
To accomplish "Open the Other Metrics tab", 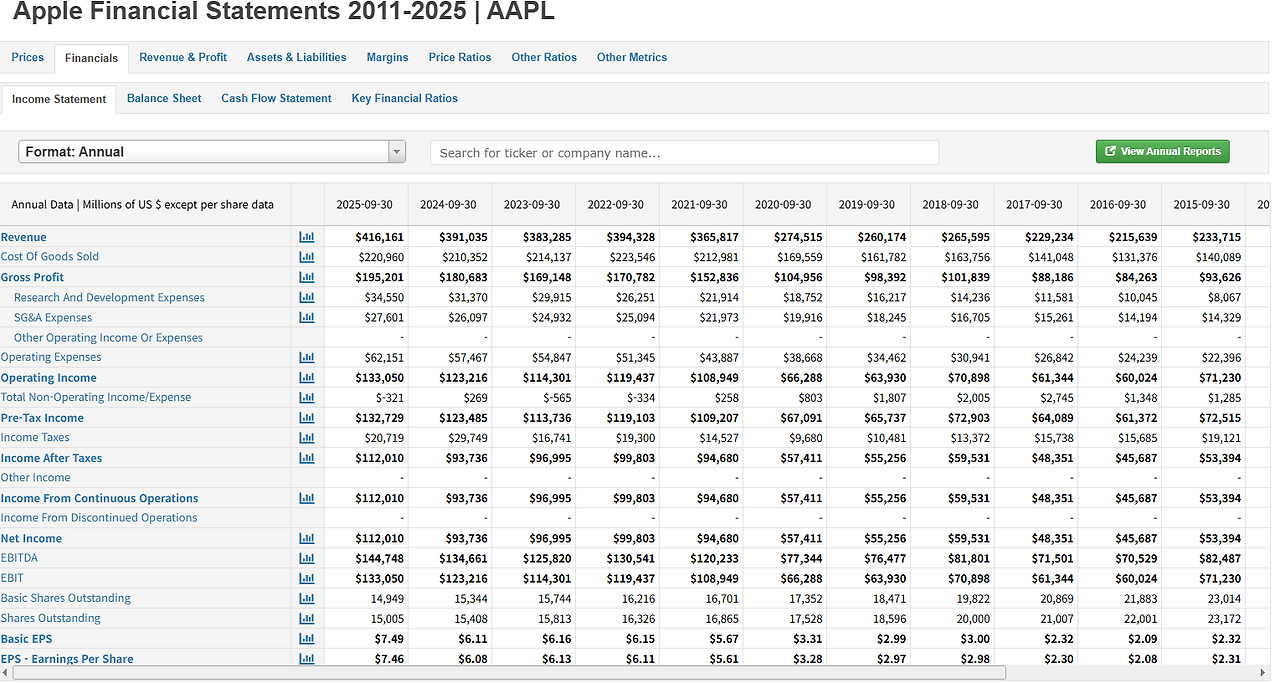I will tap(632, 57).
